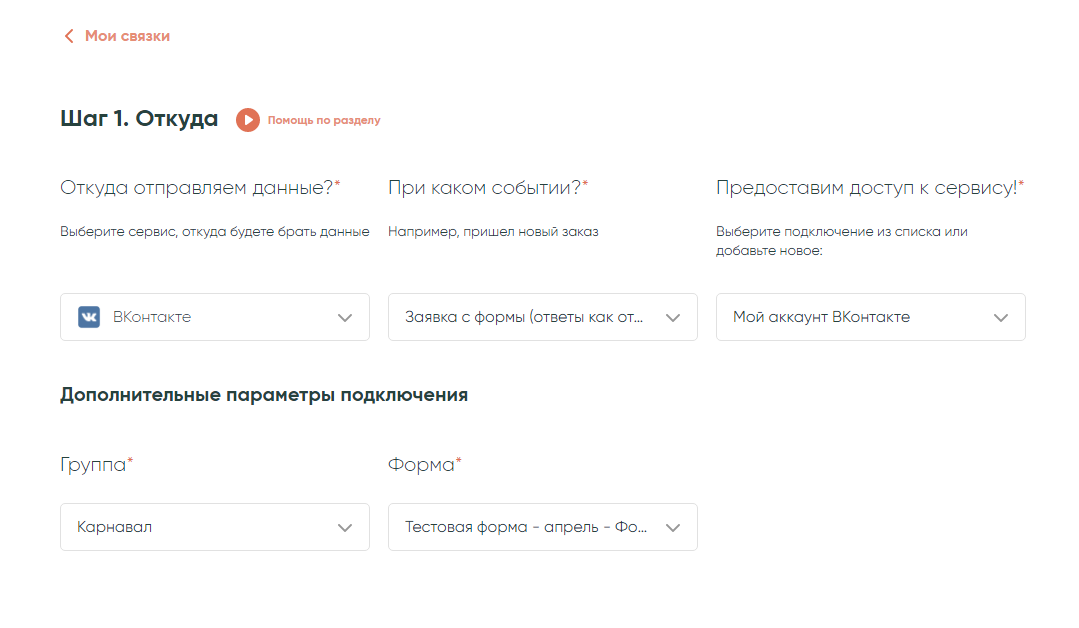Image resolution: width=1079 pixels, height=628 pixels.
Task: Click the chevron of the event dropdown
Action: [673, 318]
